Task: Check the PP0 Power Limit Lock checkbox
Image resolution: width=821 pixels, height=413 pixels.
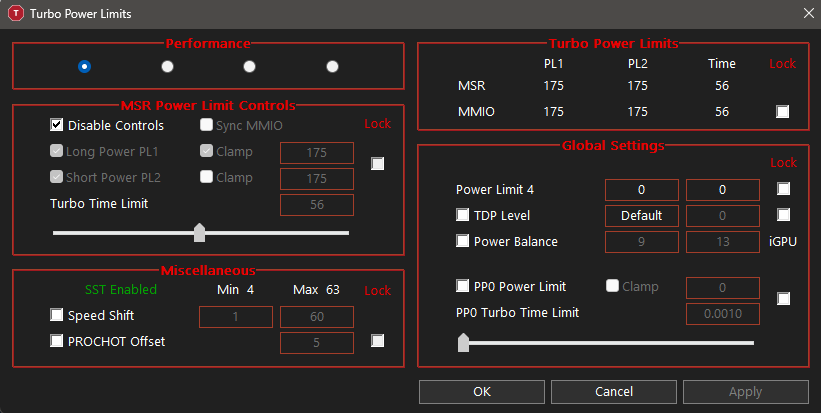Action: click(x=784, y=299)
